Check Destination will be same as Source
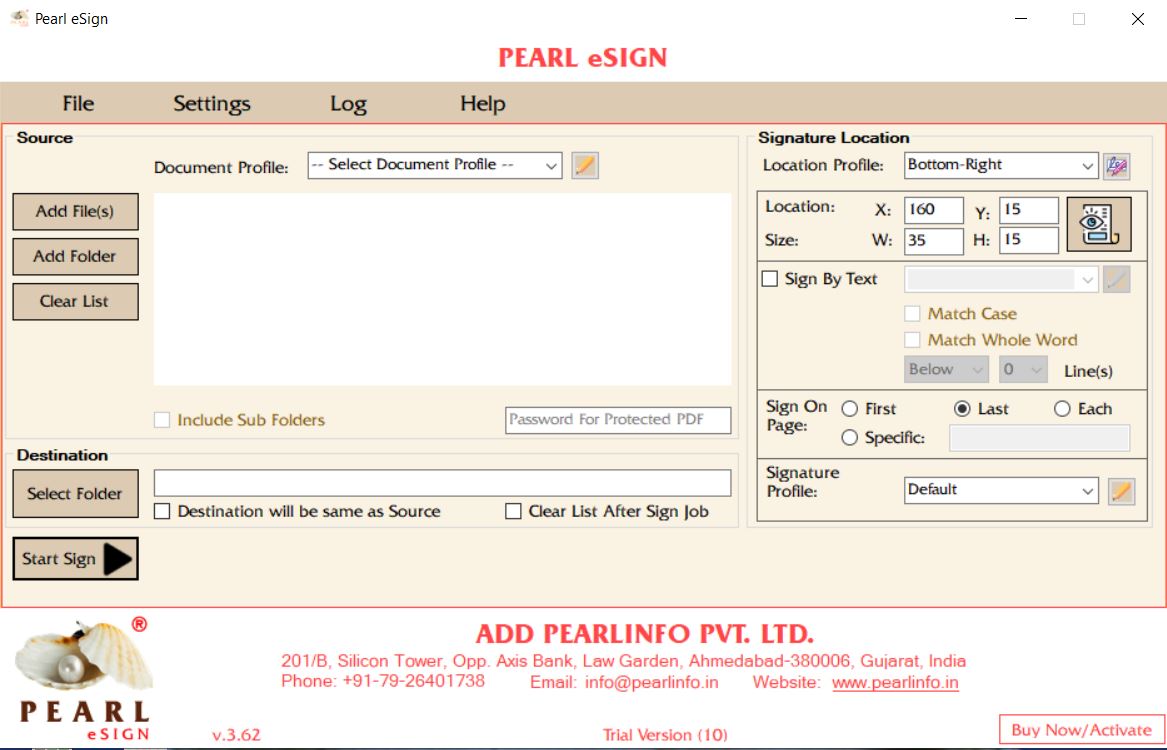The image size is (1167, 750). (x=162, y=511)
